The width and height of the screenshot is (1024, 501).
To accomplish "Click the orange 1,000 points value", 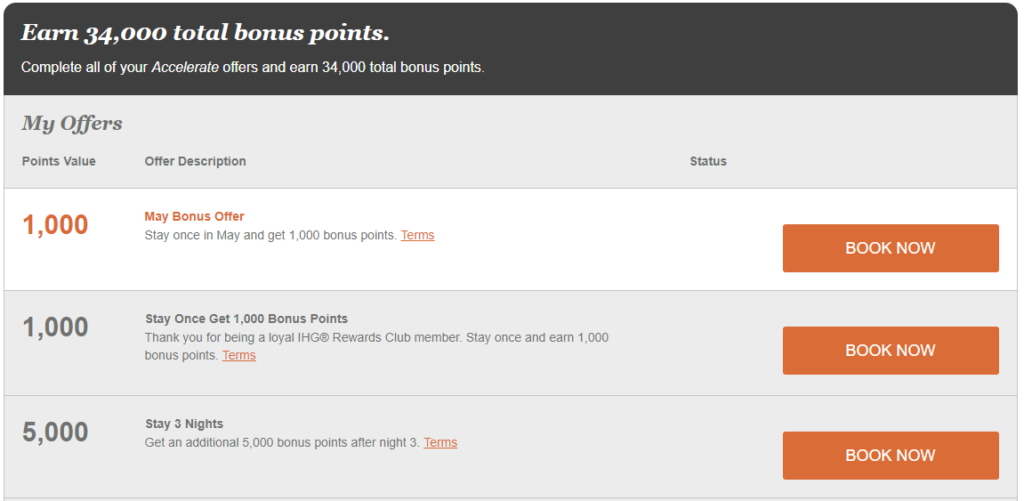I will [55, 225].
